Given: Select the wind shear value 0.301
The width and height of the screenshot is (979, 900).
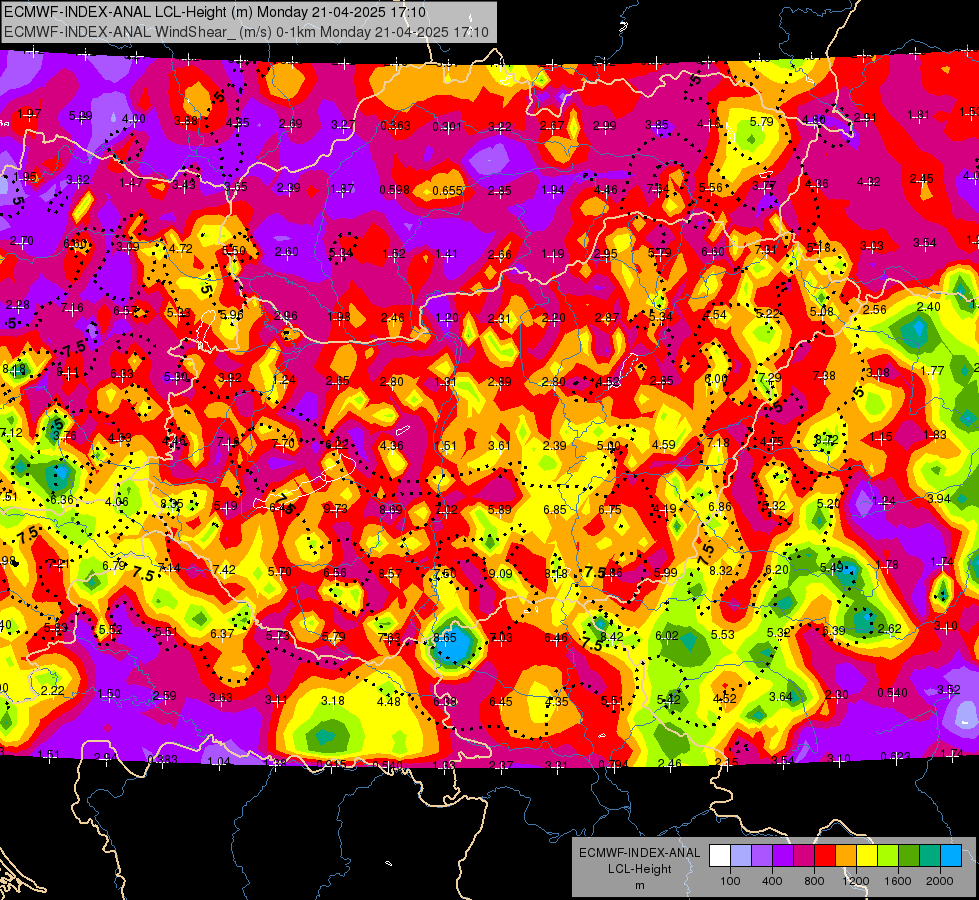Looking at the screenshot, I should click(x=447, y=127).
